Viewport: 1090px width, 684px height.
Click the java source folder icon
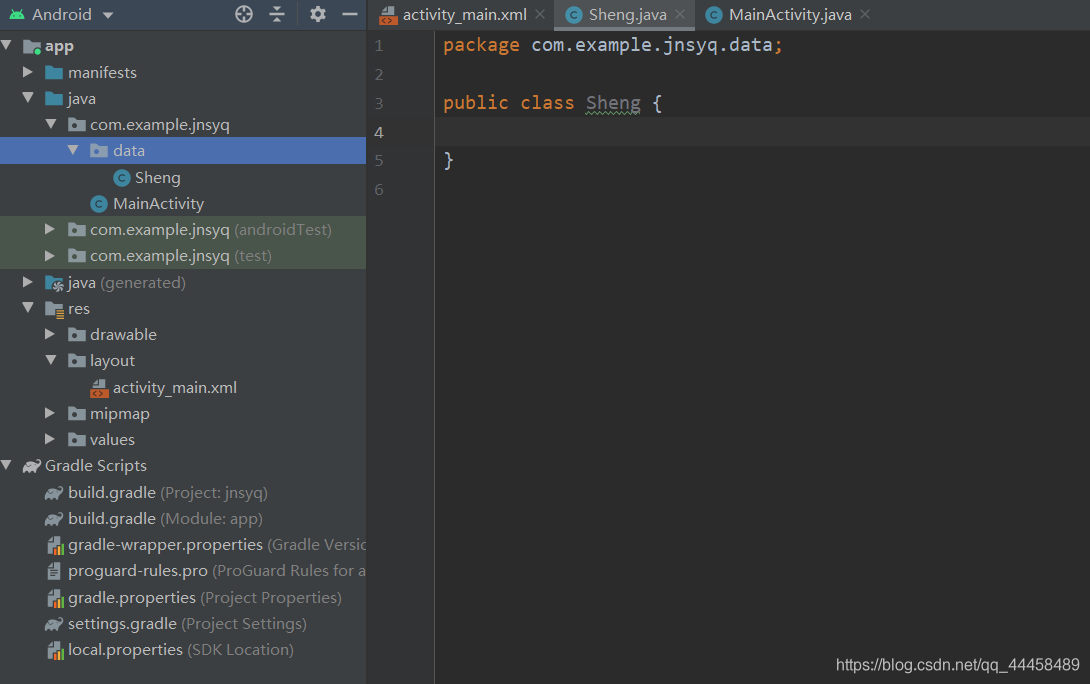click(54, 99)
